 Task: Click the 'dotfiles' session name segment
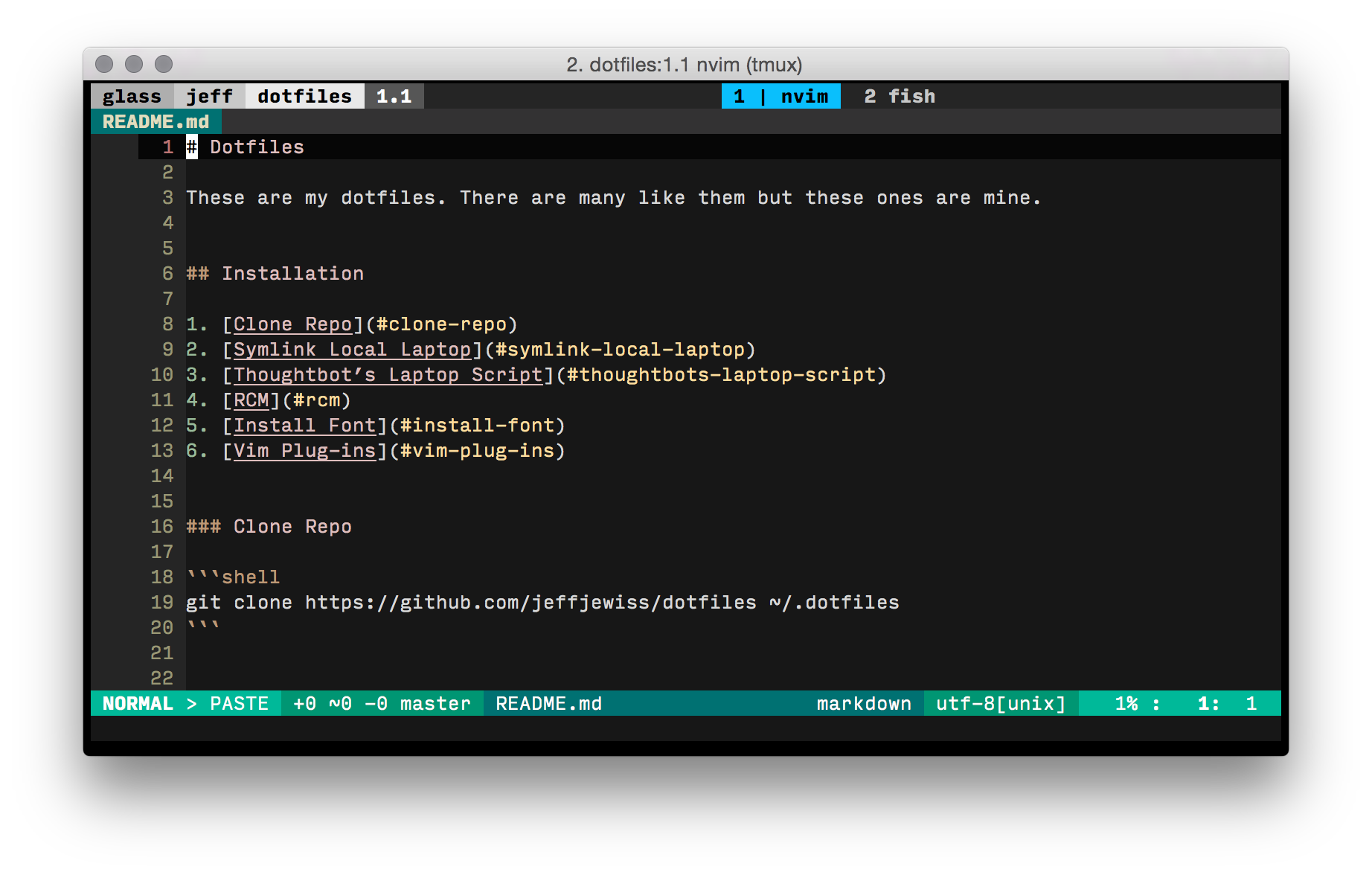(x=304, y=96)
